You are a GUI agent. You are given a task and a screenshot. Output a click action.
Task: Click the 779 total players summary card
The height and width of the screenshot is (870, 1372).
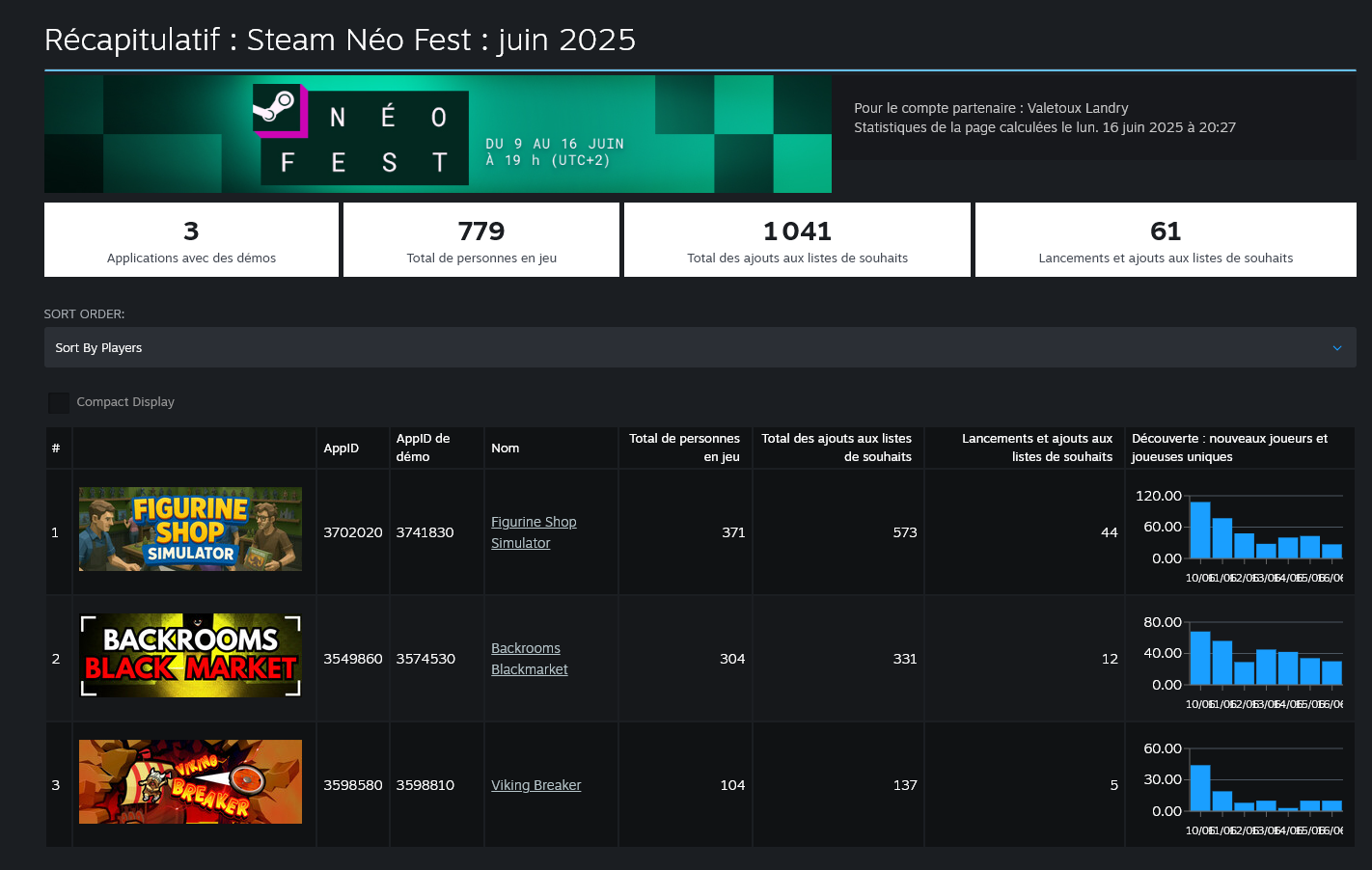click(480, 240)
